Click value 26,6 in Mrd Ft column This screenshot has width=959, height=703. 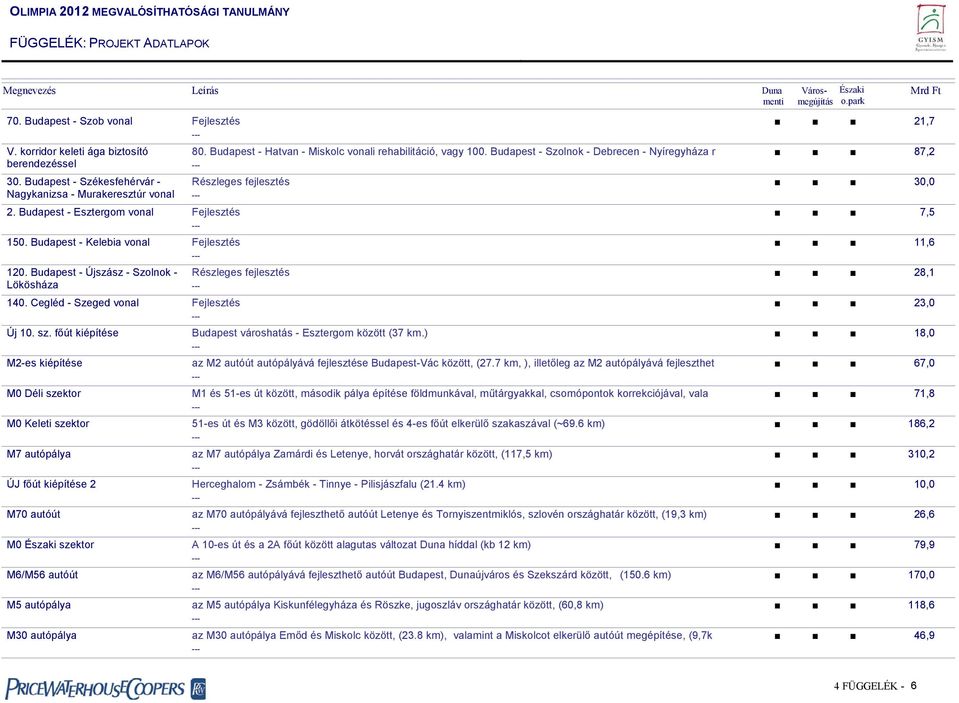[x=924, y=515]
